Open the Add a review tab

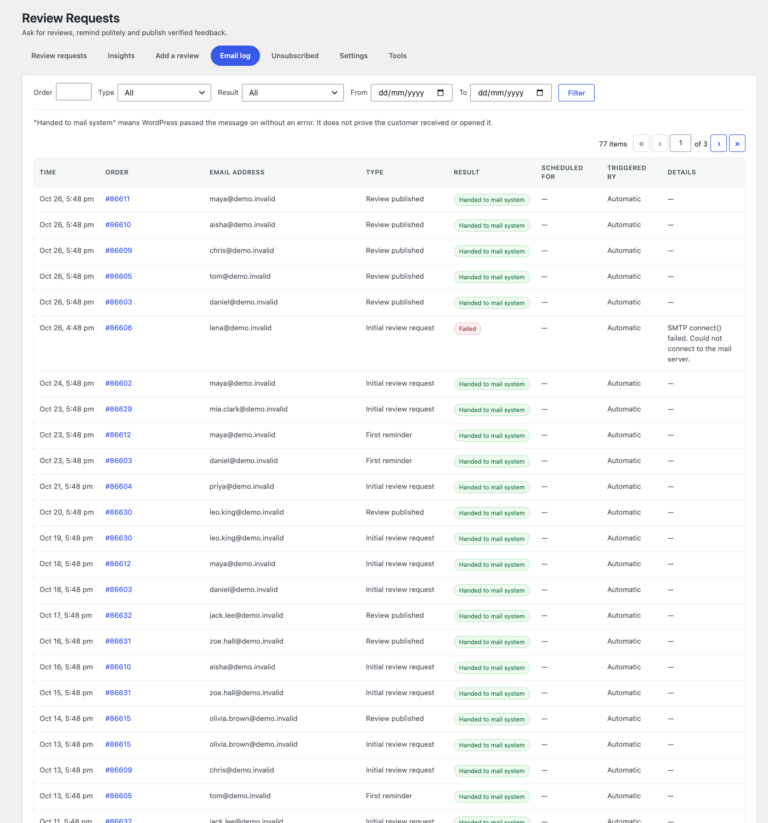(177, 56)
